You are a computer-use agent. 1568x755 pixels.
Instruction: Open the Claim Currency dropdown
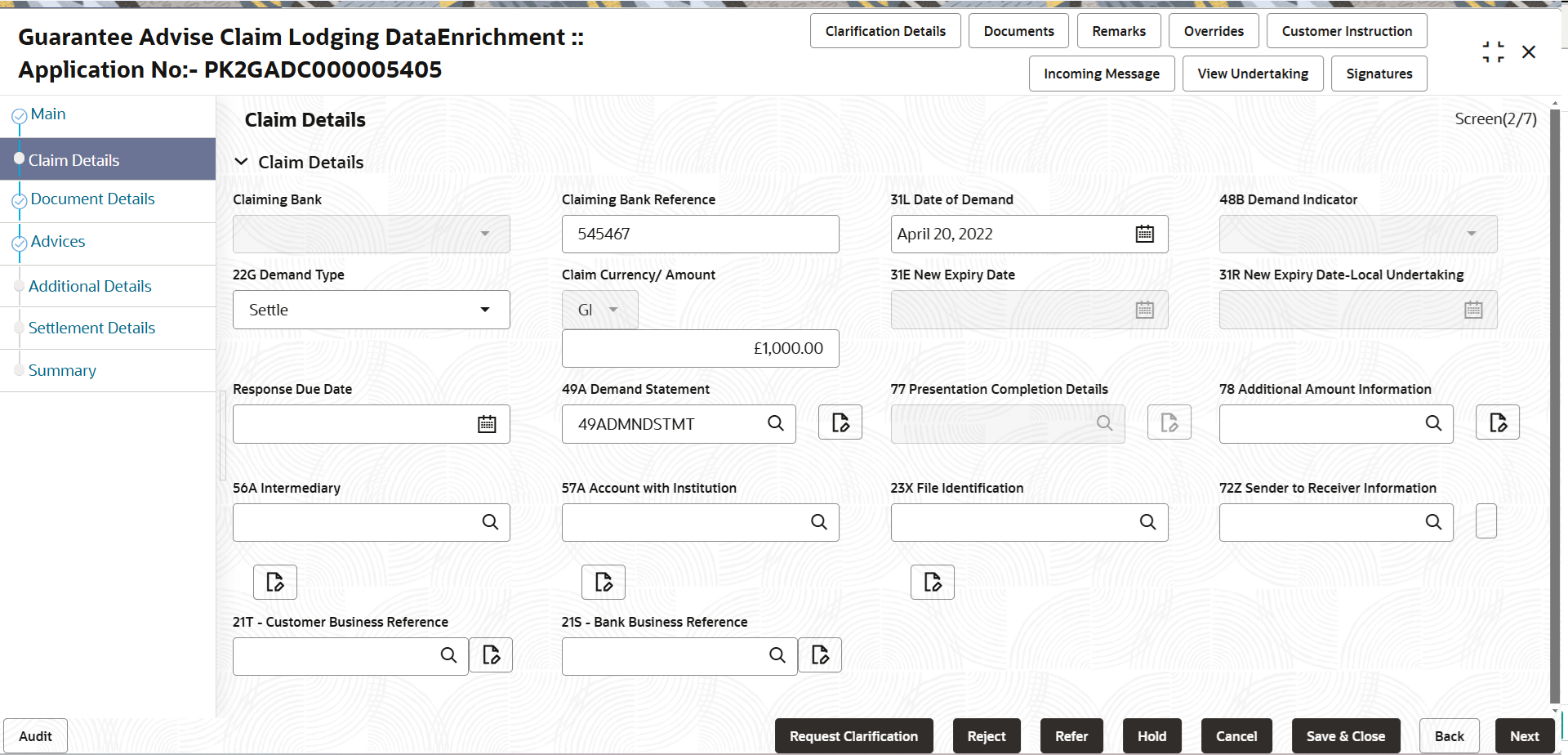coord(599,310)
